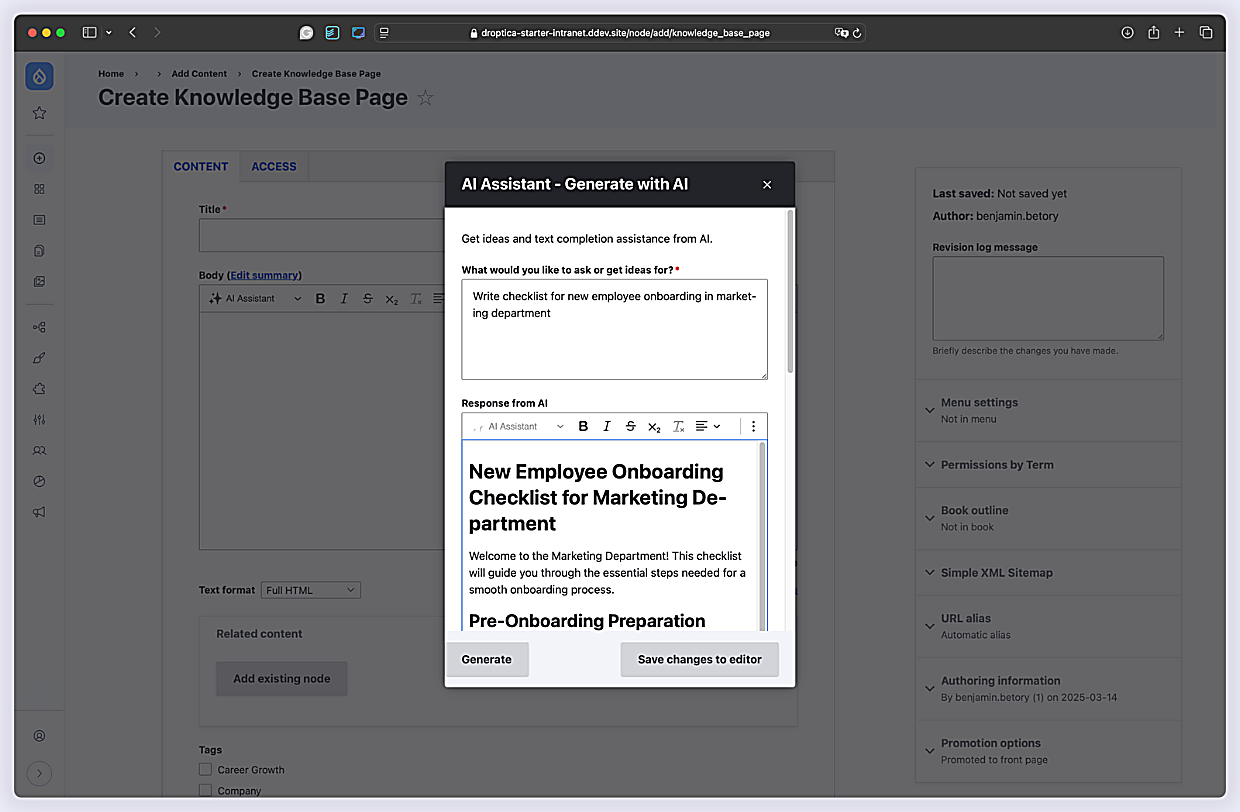Show more items via three-dot toolbar button
The height and width of the screenshot is (812, 1240).
pos(753,426)
